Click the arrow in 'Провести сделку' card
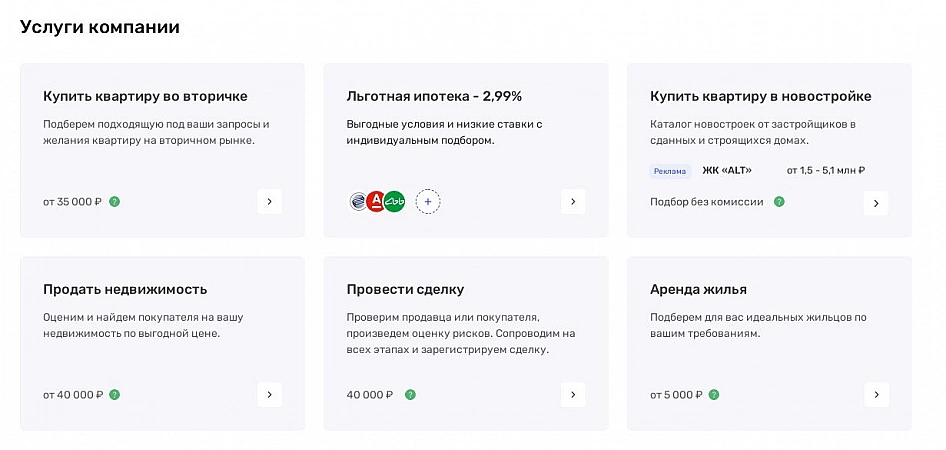Image resolution: width=946 pixels, height=450 pixels. click(x=573, y=395)
